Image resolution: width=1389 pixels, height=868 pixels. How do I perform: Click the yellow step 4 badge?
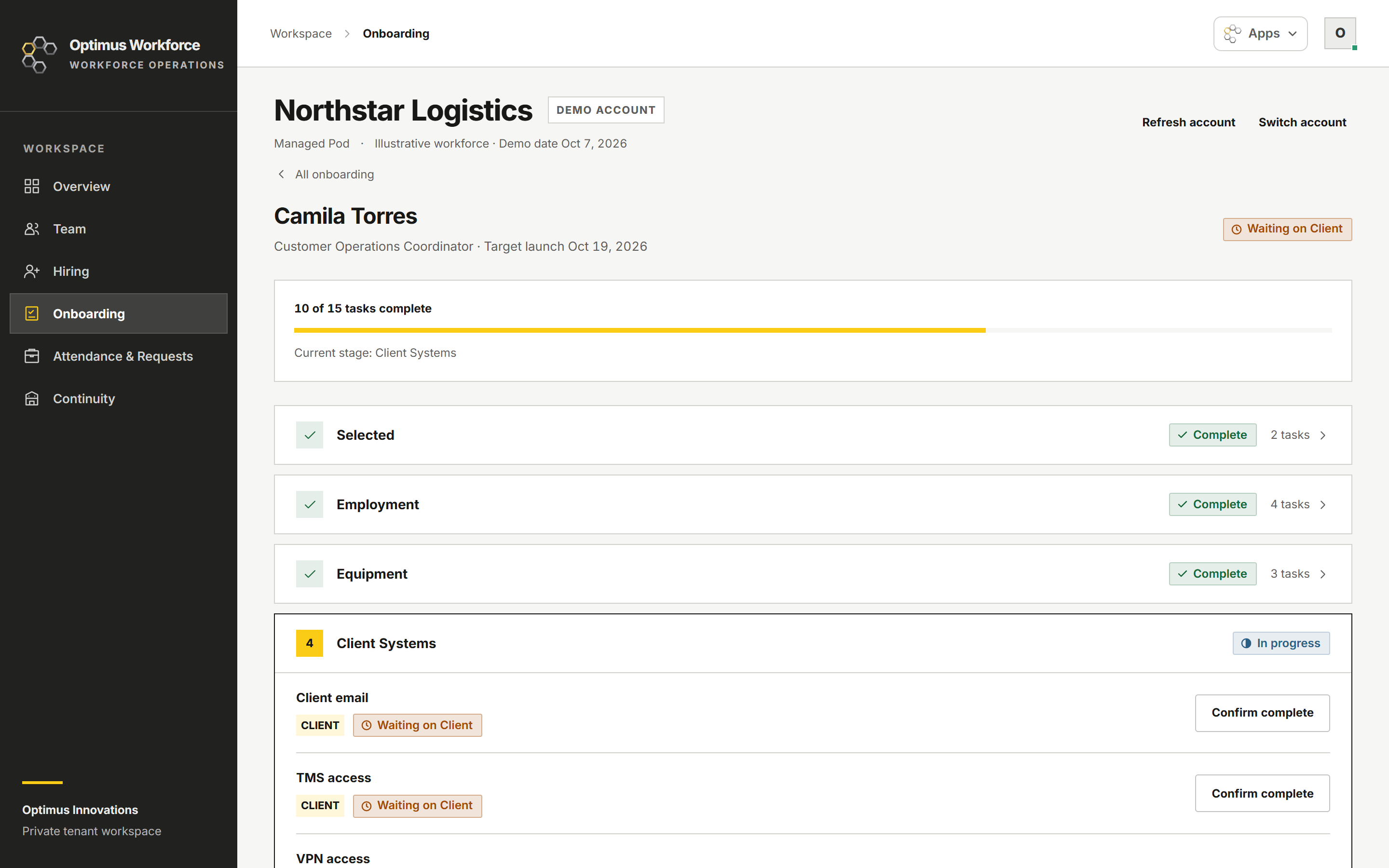click(309, 644)
